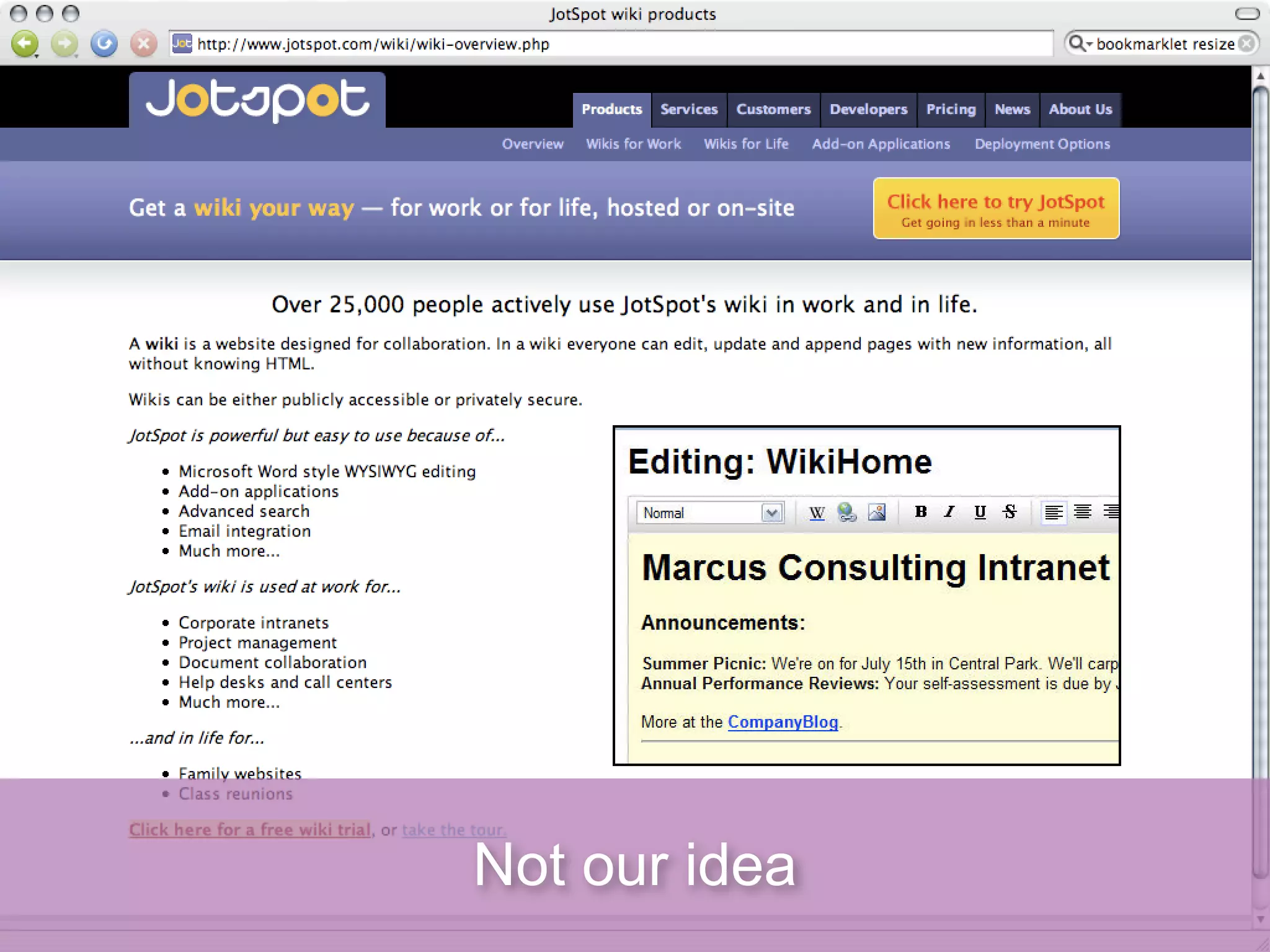The width and height of the screenshot is (1270, 952).
Task: Click the insert image editor icon
Action: click(x=877, y=512)
